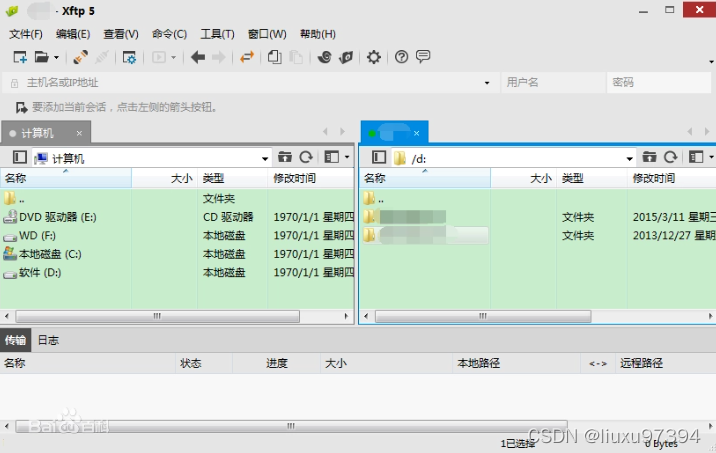Click the forward arrow navigation icon
Screen dimensions: 716x453
point(219,57)
